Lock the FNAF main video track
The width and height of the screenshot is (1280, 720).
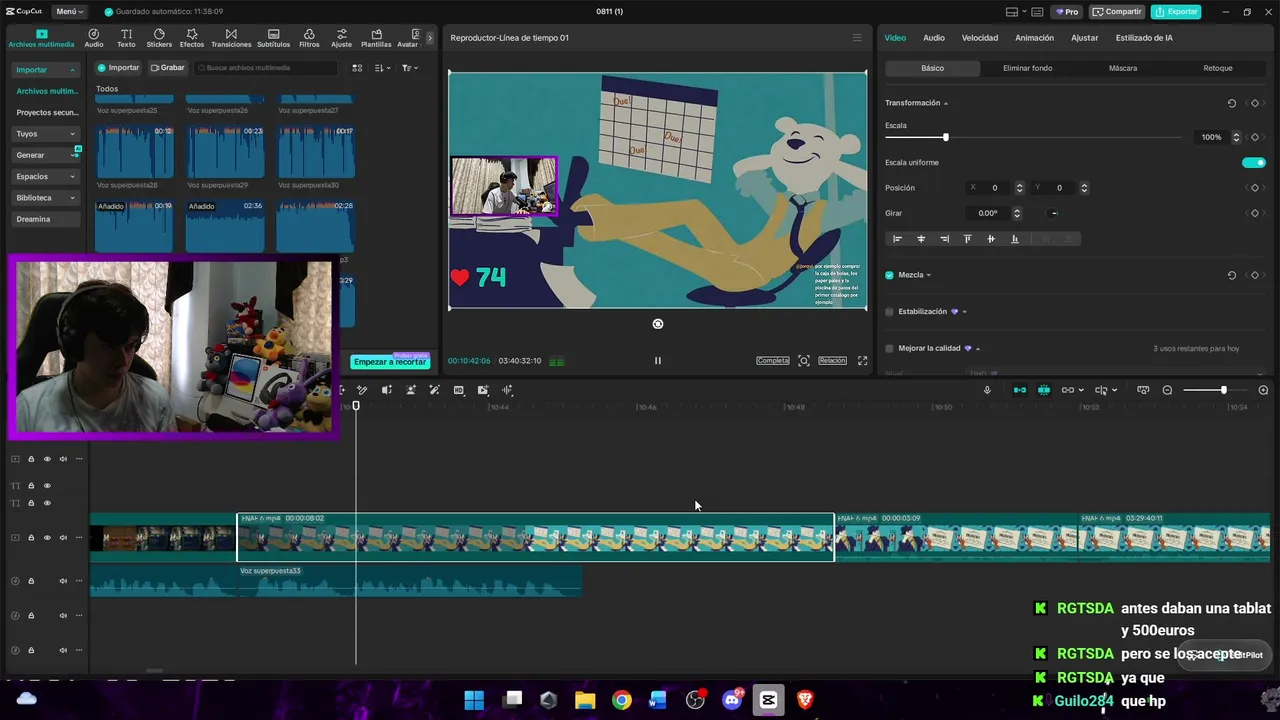coord(31,538)
